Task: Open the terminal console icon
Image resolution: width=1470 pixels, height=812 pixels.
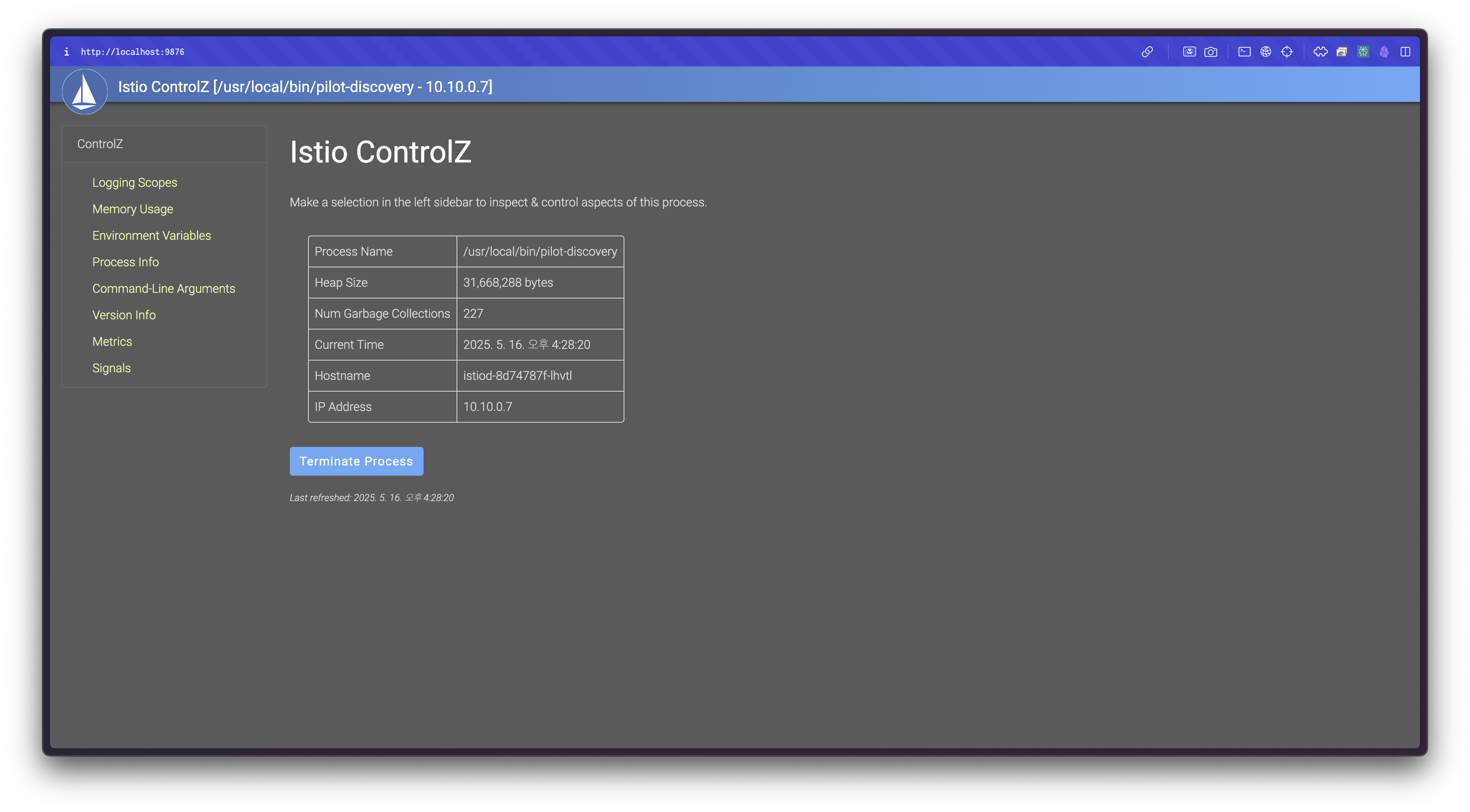Action: pos(1245,52)
